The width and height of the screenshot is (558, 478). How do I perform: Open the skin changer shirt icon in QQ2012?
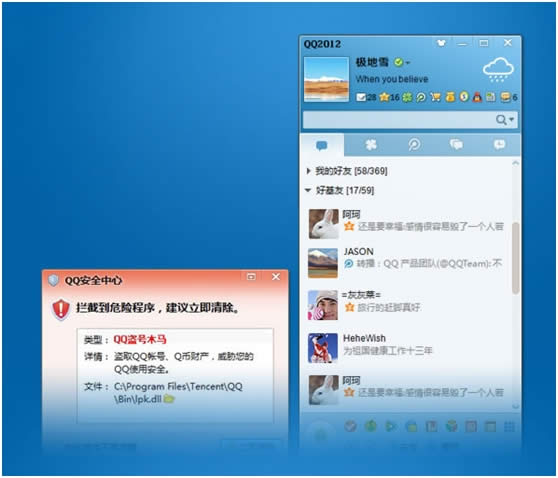(441, 43)
